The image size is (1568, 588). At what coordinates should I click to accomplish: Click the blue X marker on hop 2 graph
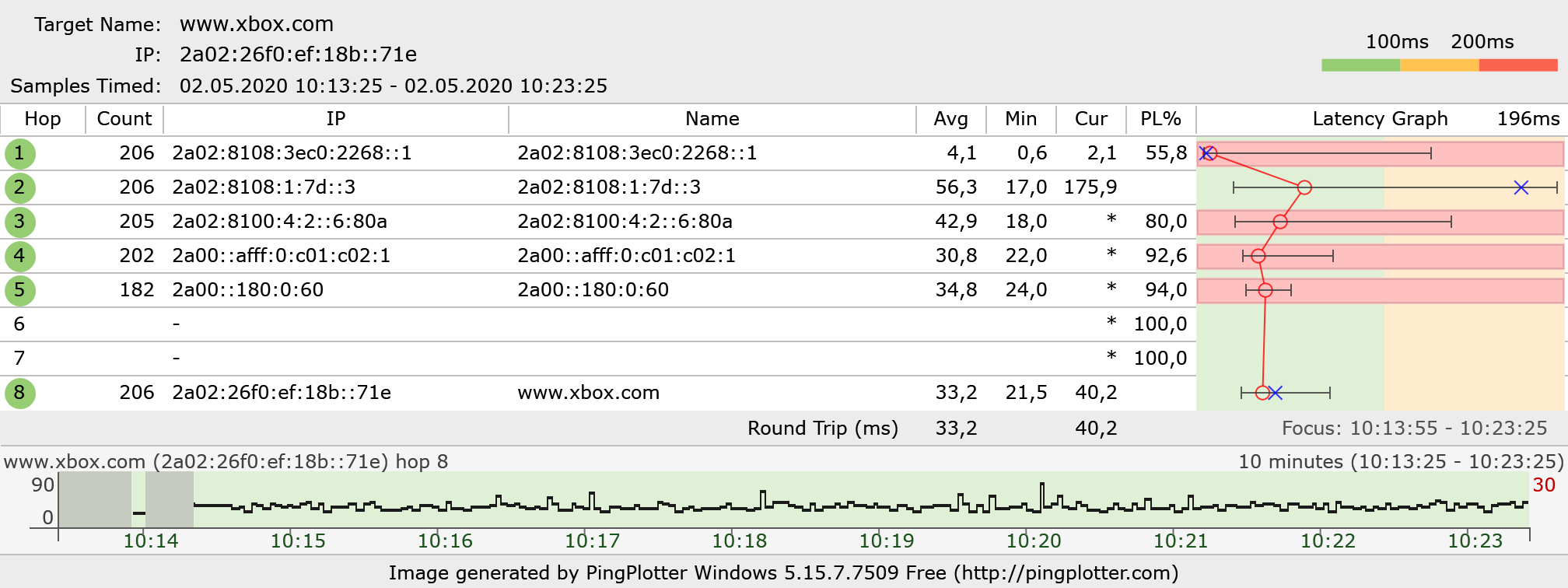[x=1521, y=187]
